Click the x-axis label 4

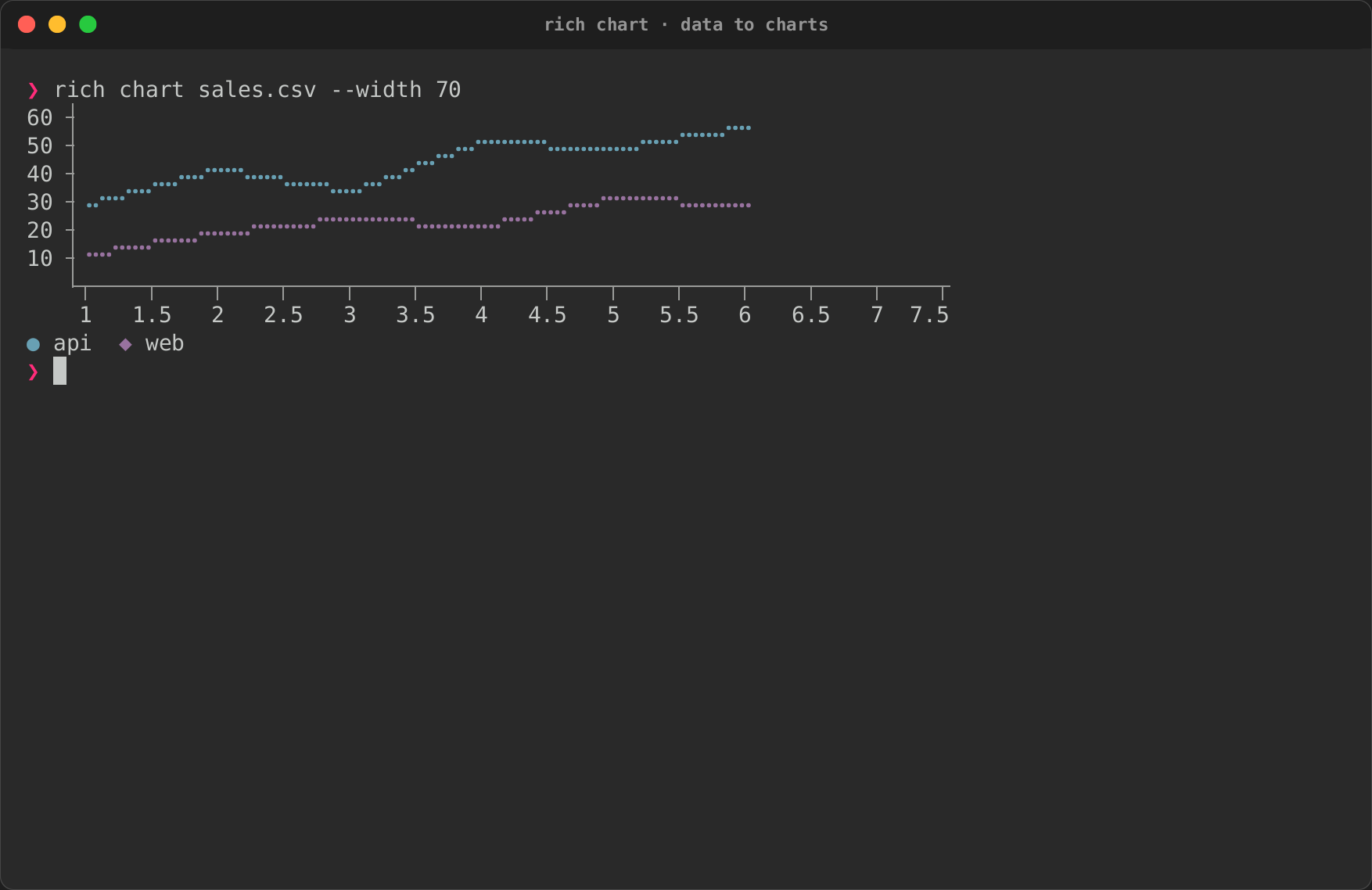(481, 314)
